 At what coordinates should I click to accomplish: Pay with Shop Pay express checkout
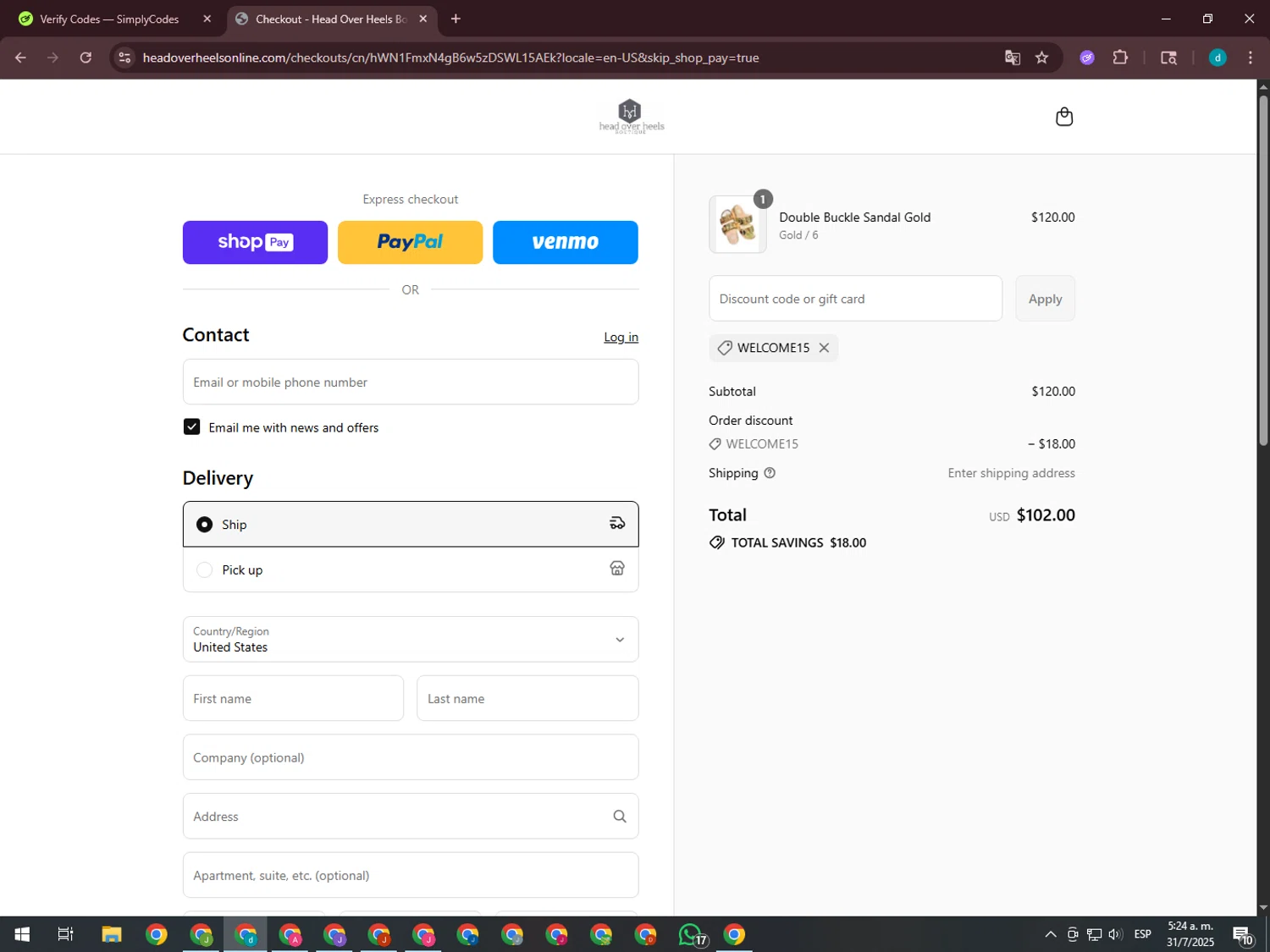click(x=255, y=242)
